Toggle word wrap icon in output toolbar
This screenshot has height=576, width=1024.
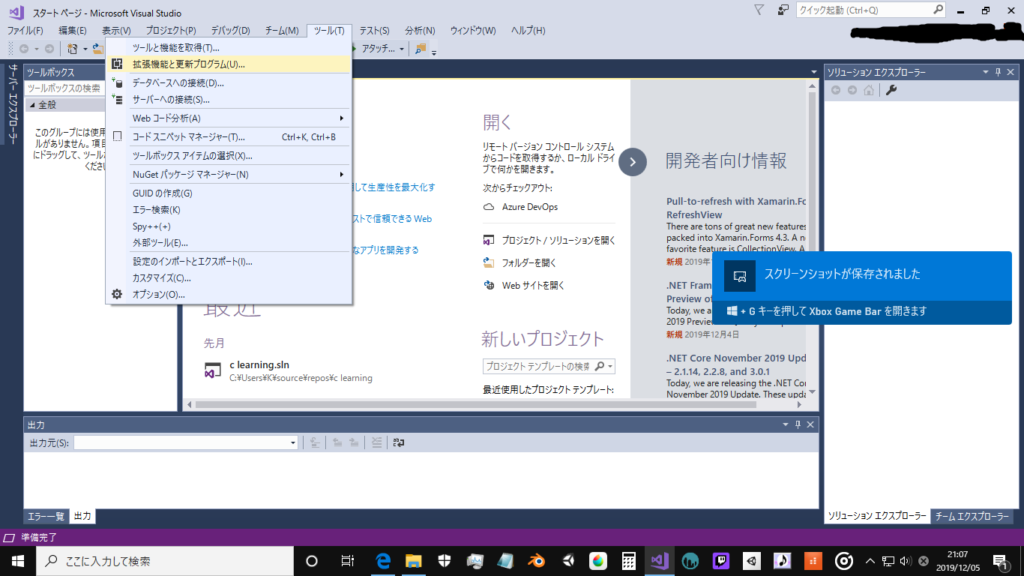coord(398,443)
